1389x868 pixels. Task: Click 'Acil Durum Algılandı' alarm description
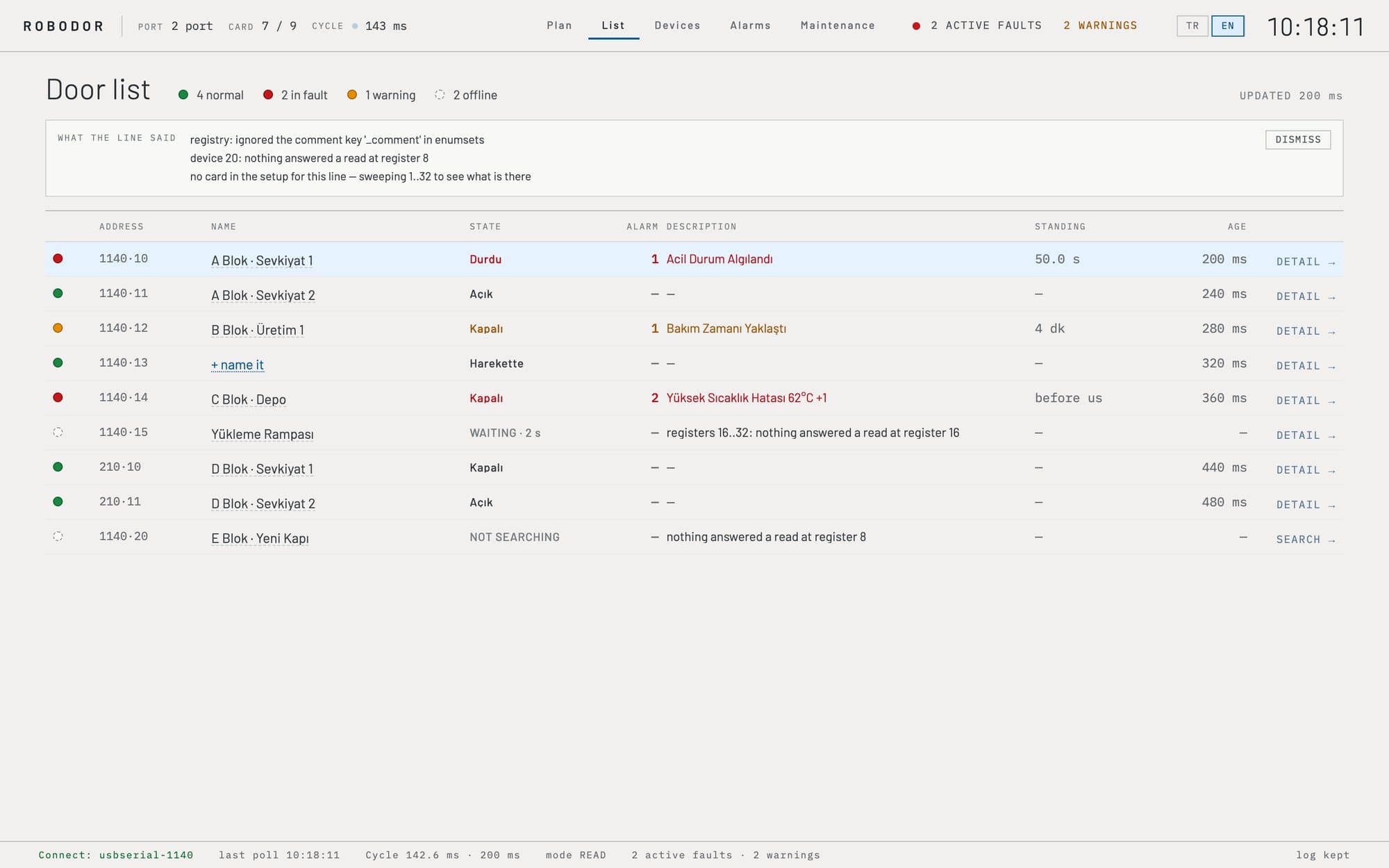click(720, 259)
